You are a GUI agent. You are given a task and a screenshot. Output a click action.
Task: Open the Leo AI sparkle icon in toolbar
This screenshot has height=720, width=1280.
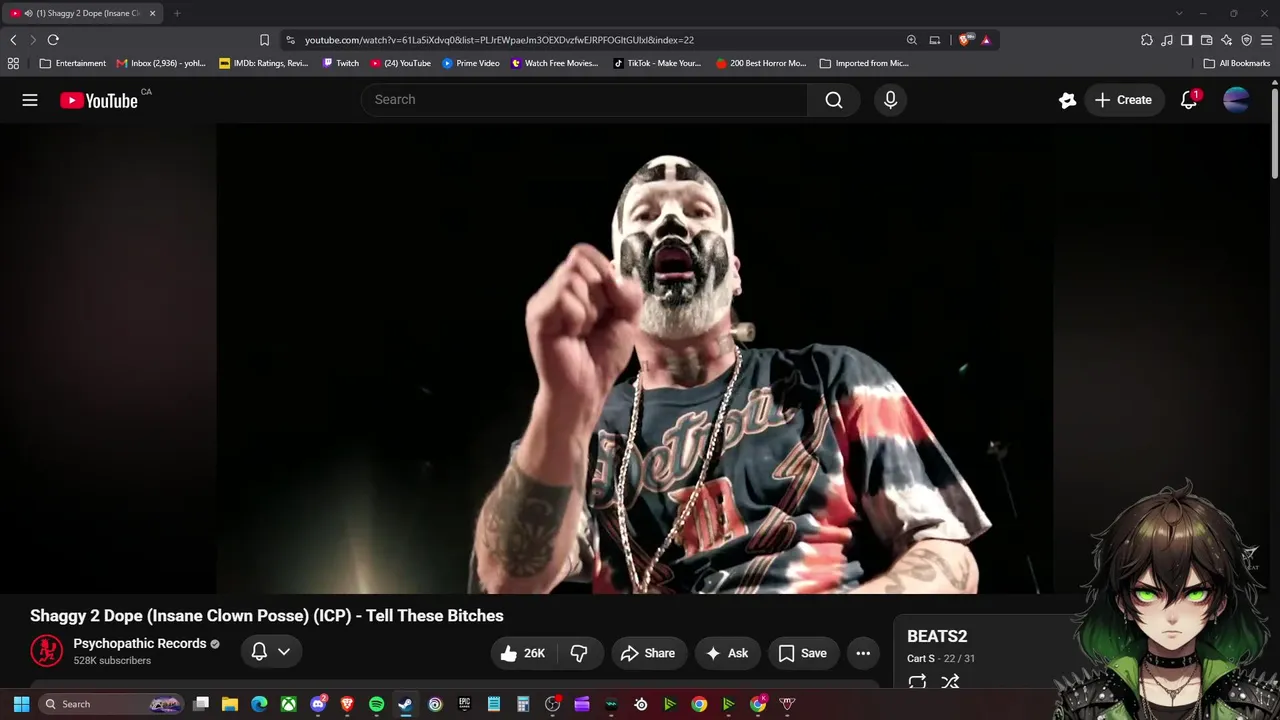point(1227,40)
